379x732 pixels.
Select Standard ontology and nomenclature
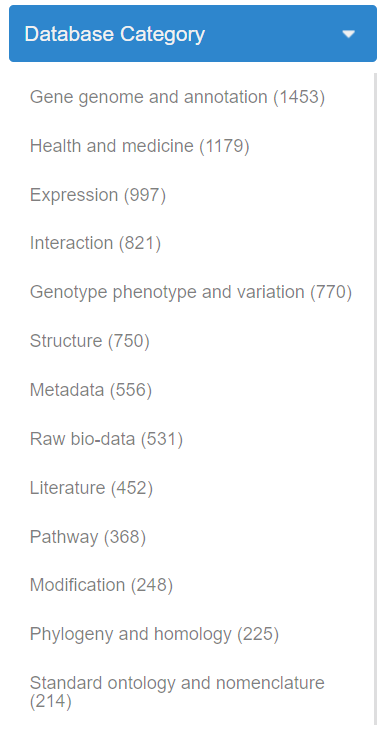[x=177, y=692]
